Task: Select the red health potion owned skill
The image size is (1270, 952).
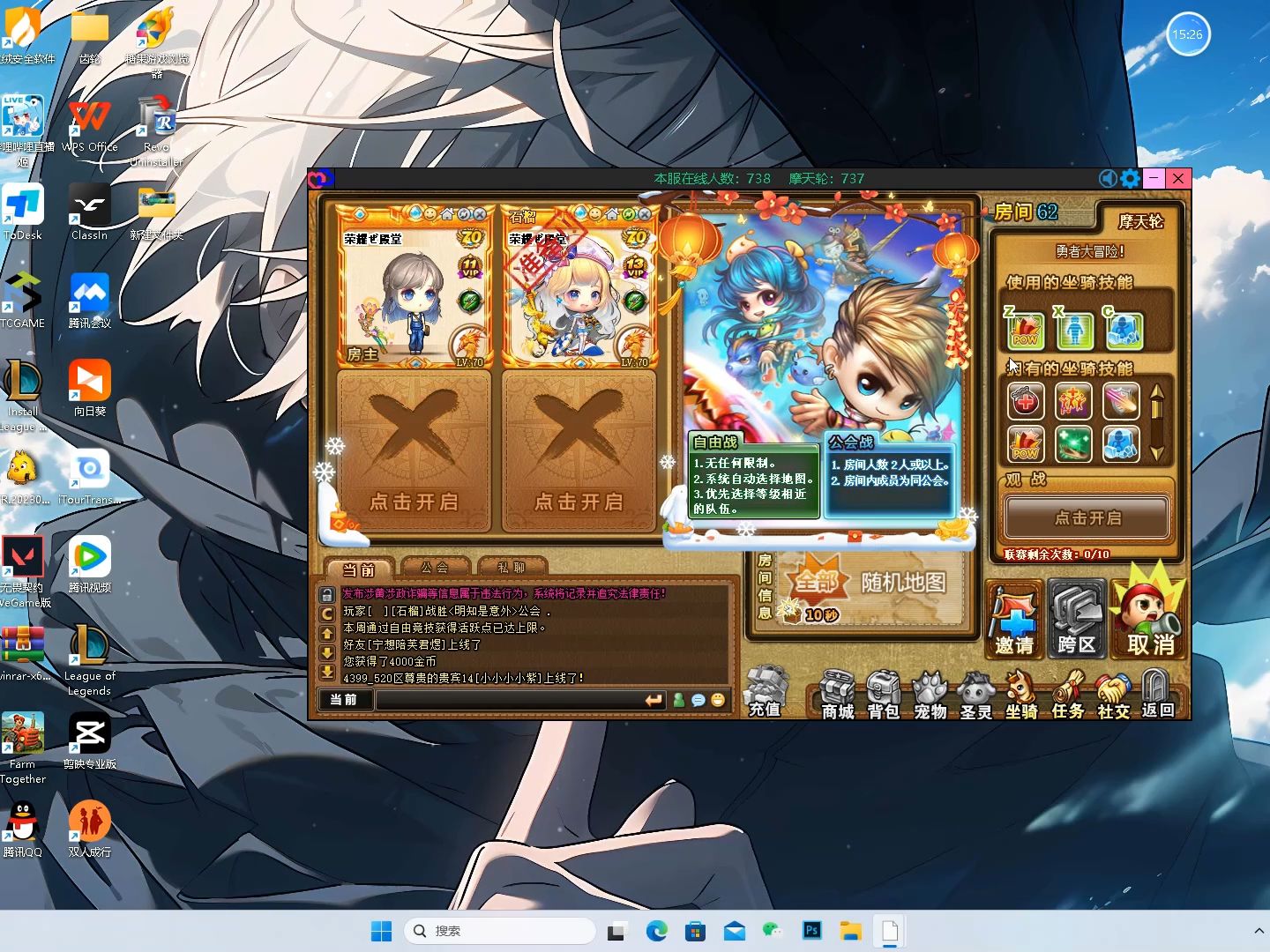Action: (x=1025, y=401)
